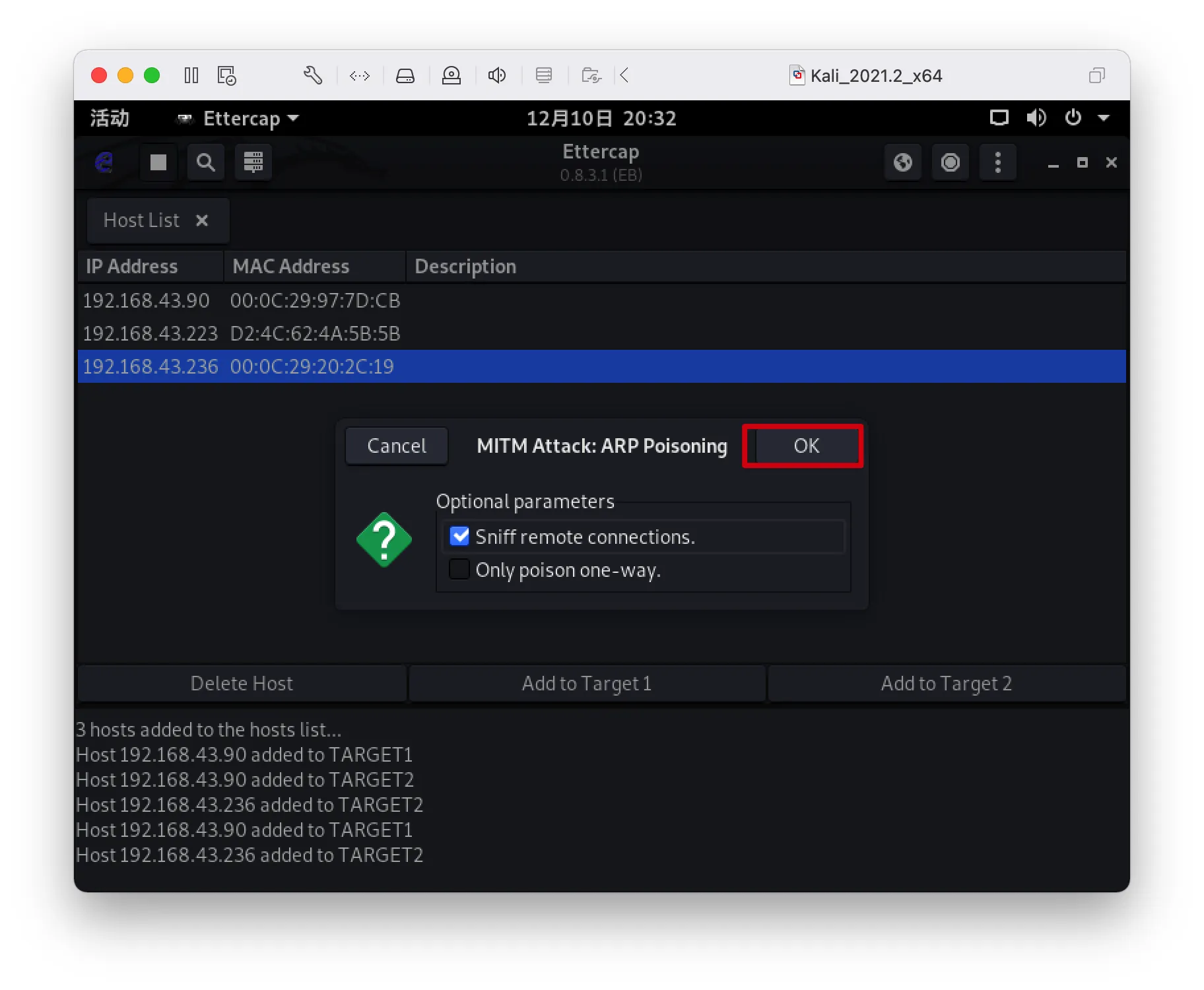Image resolution: width=1204 pixels, height=990 pixels.
Task: Open VM snapshot icon in title bar
Action: coord(226,75)
